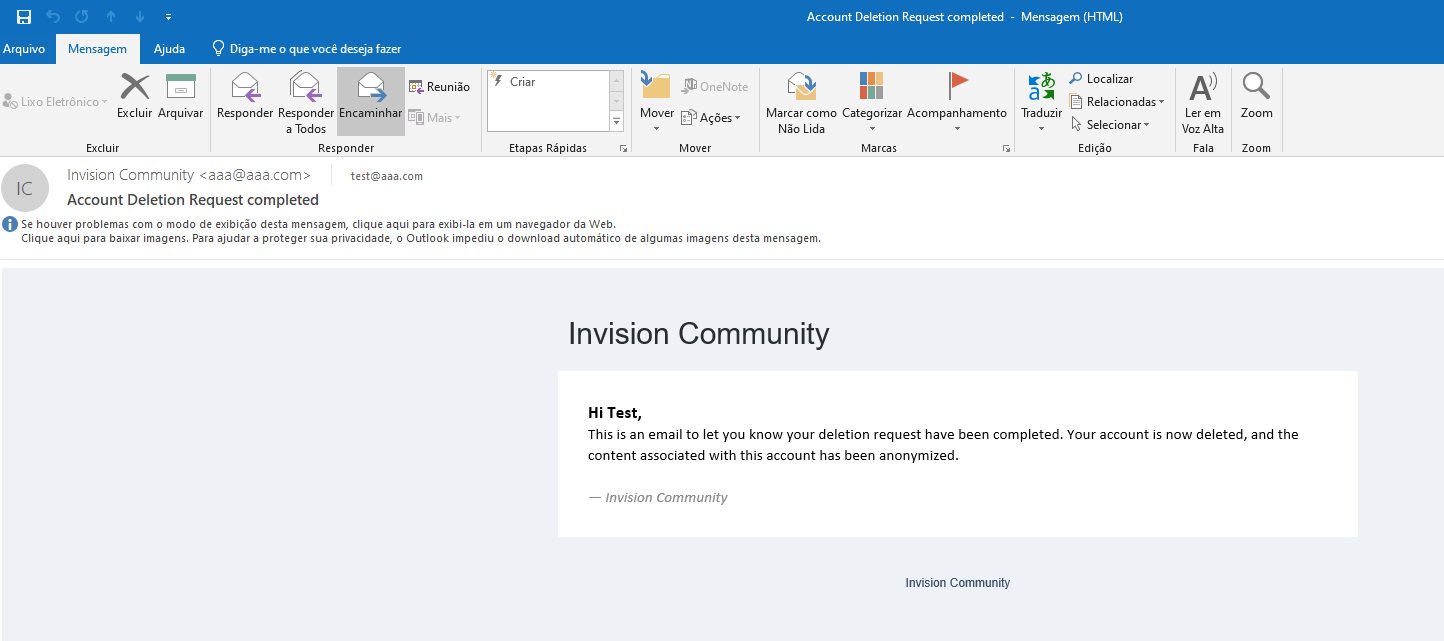Click Responder a Todos icon
The width and height of the screenshot is (1444, 641).
point(306,88)
